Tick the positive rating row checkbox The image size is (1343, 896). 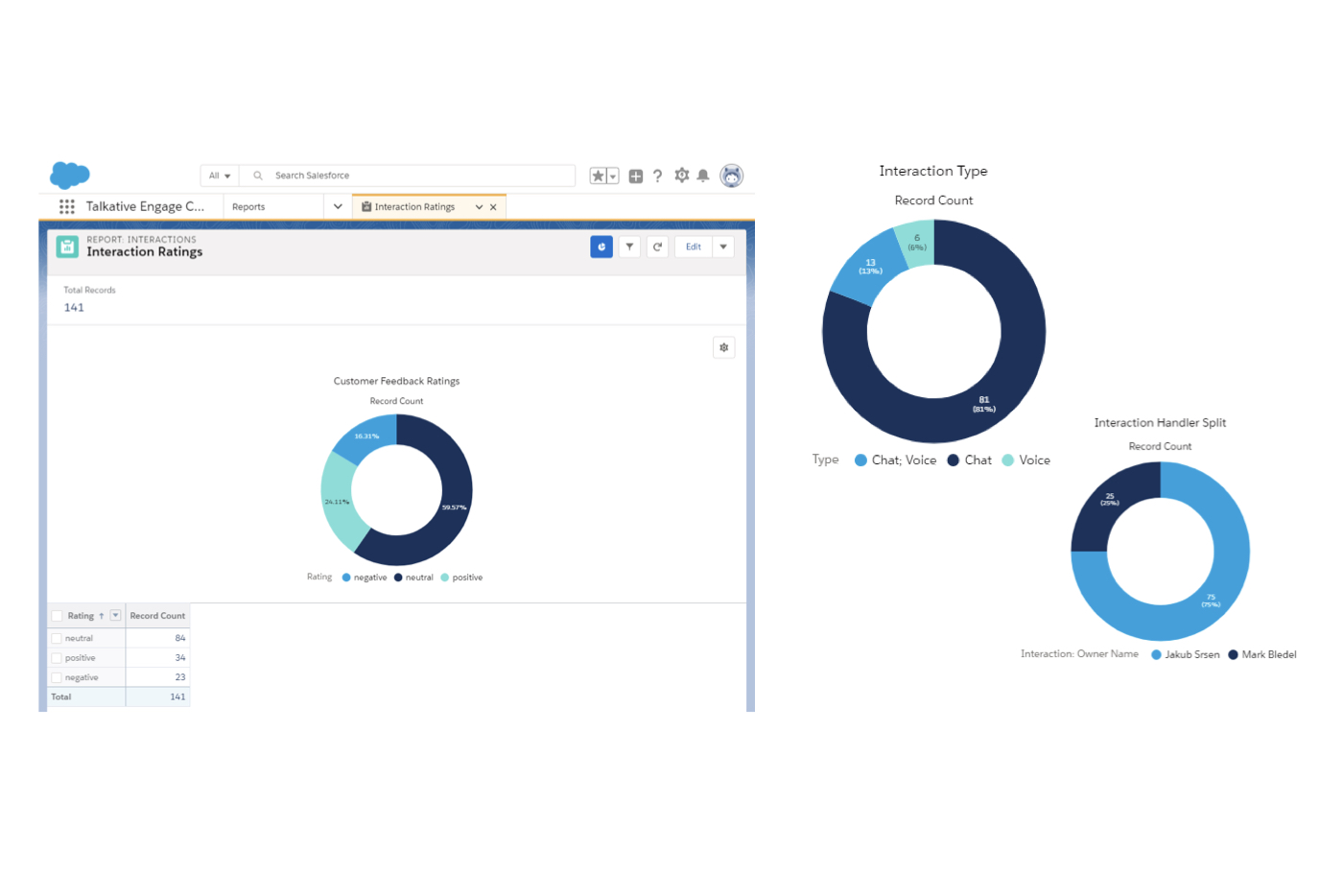57,658
